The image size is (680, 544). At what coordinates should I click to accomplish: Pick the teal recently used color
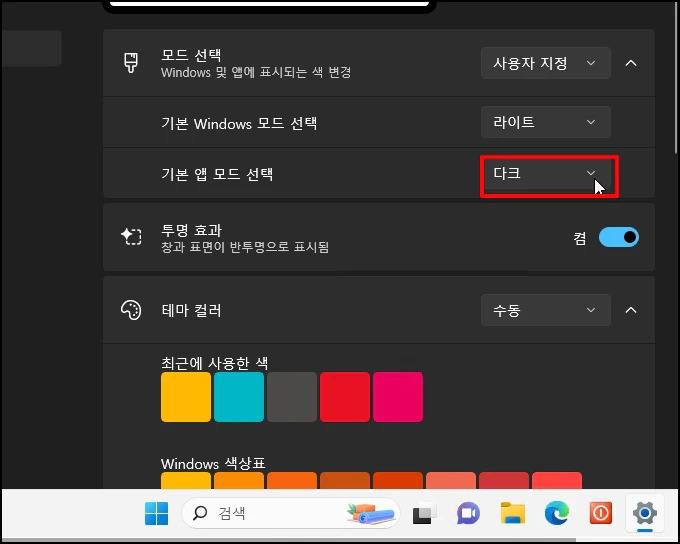coord(239,397)
